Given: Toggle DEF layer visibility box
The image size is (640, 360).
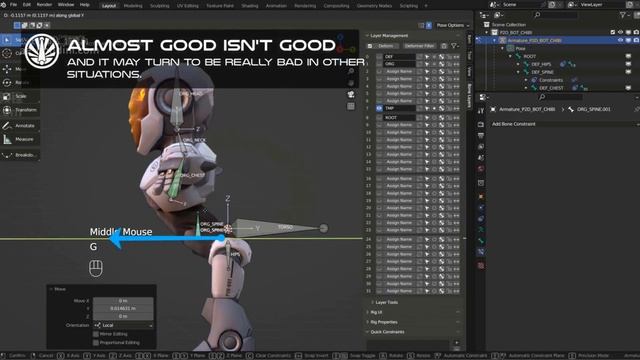Looking at the screenshot, I should click(x=379, y=57).
